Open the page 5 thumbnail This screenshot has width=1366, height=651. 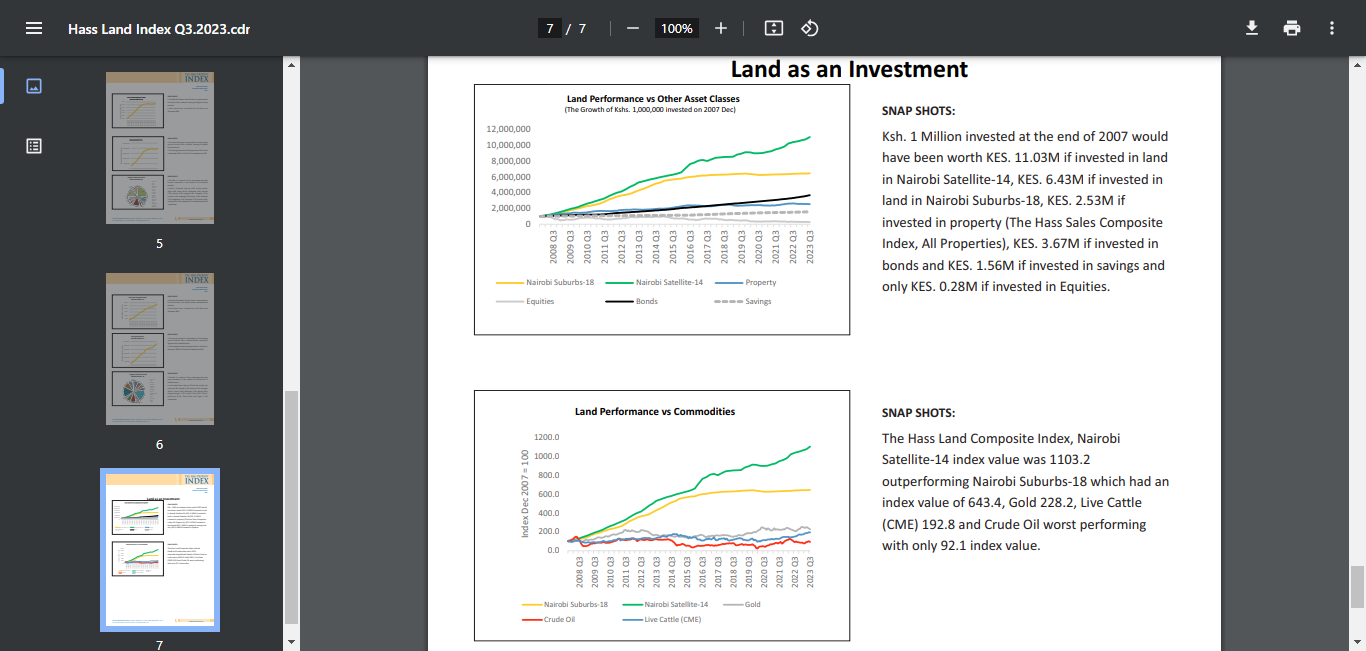pos(160,148)
